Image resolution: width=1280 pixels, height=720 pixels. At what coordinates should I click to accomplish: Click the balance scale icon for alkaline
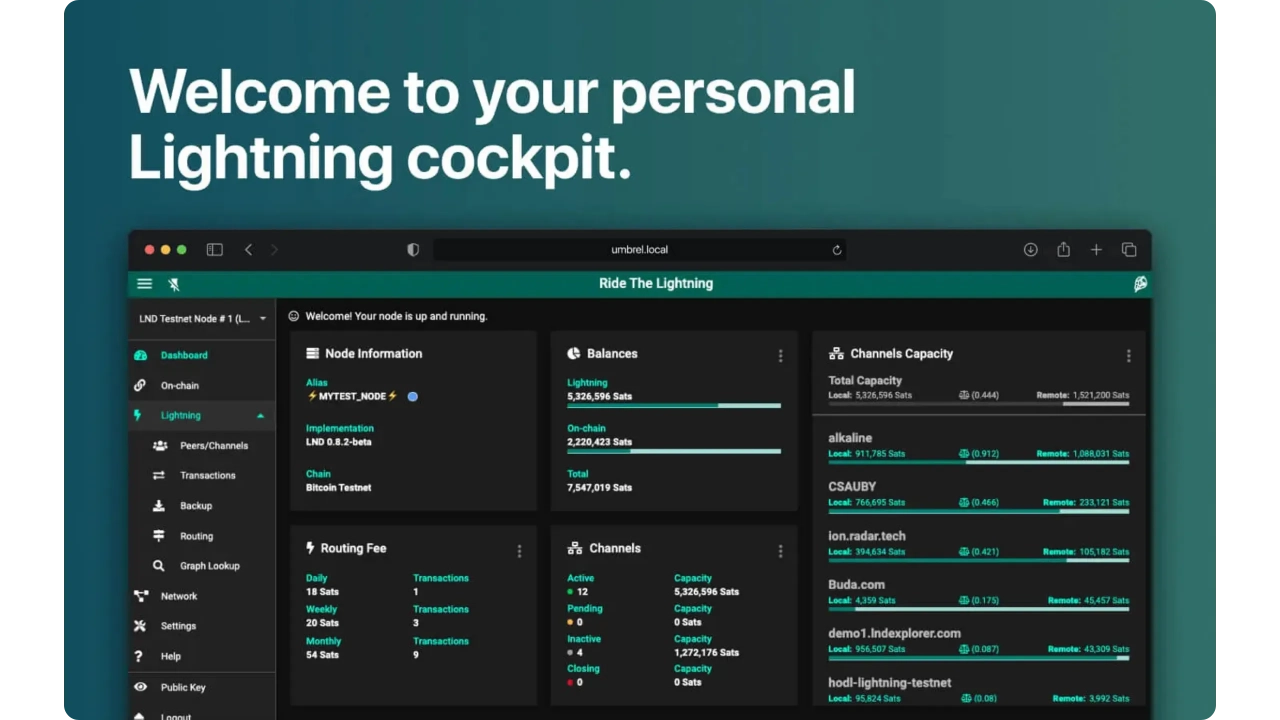[964, 454]
